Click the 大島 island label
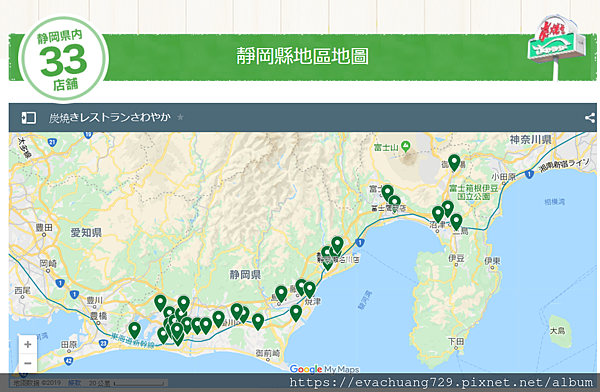The width and height of the screenshot is (600, 392). (557, 330)
